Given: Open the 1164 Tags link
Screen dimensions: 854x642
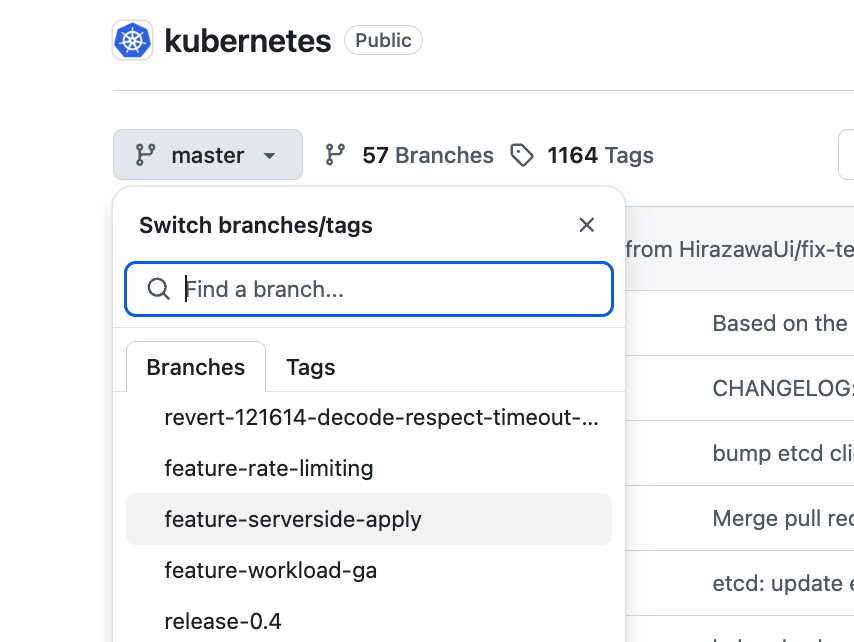Looking at the screenshot, I should click(x=600, y=155).
